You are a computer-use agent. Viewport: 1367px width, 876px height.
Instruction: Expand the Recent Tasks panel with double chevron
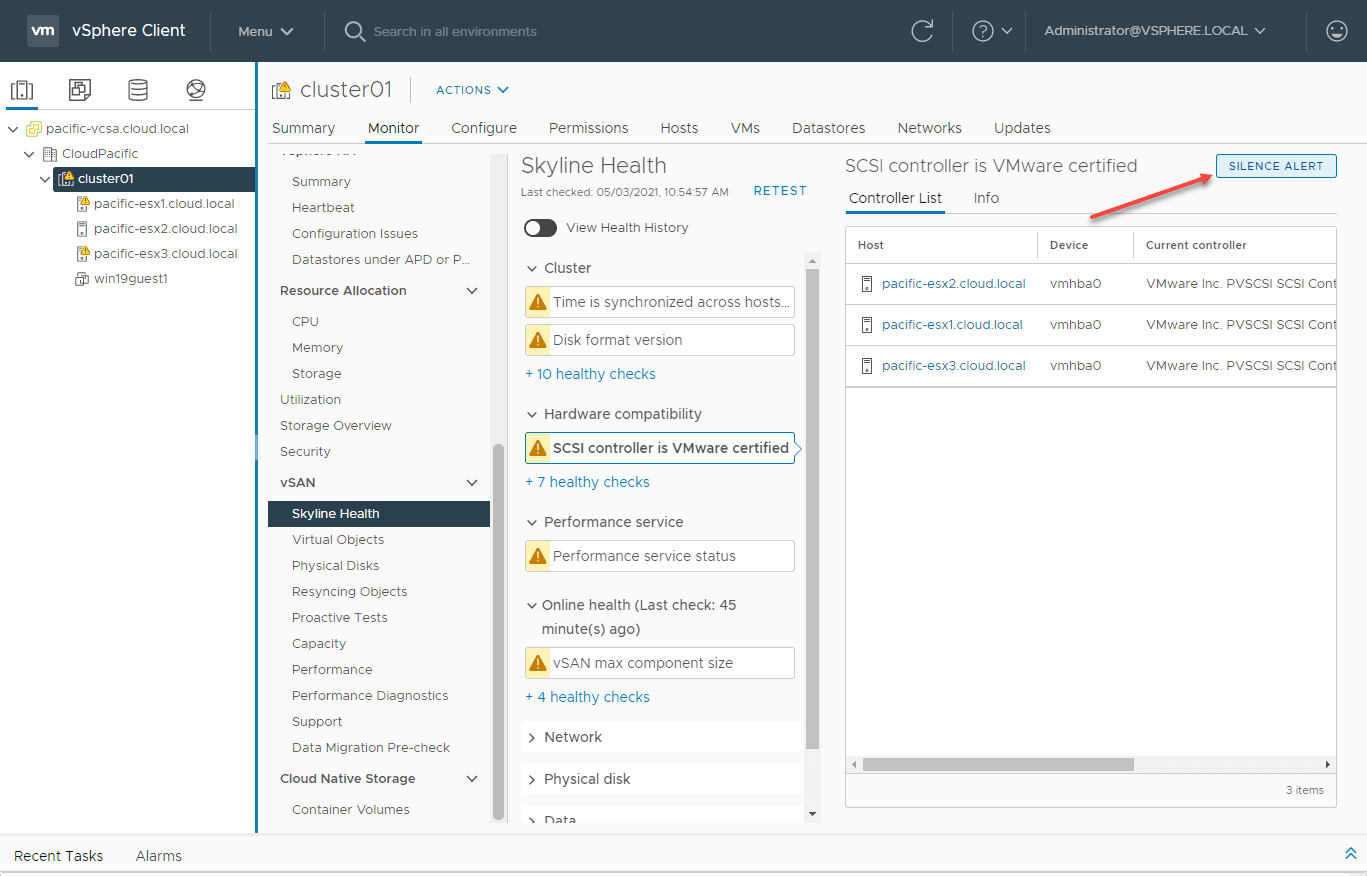coord(1350,854)
